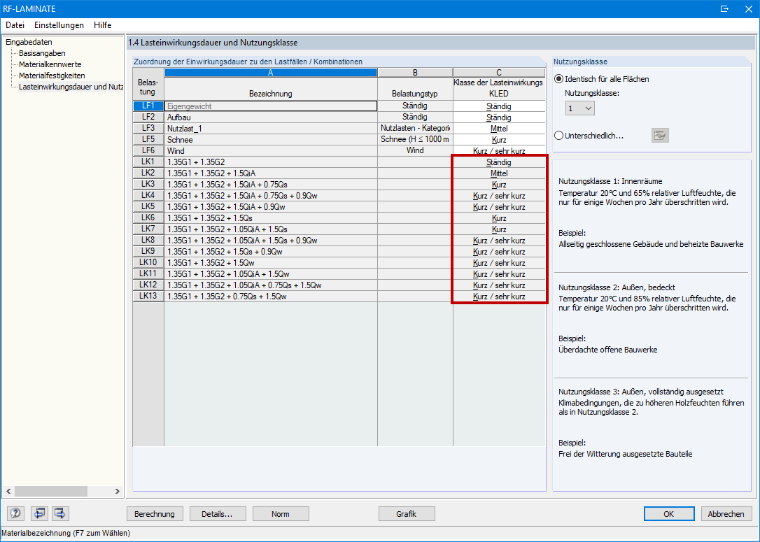Open the Einstellungen menu
Image resolution: width=760 pixels, height=542 pixels.
pos(59,25)
